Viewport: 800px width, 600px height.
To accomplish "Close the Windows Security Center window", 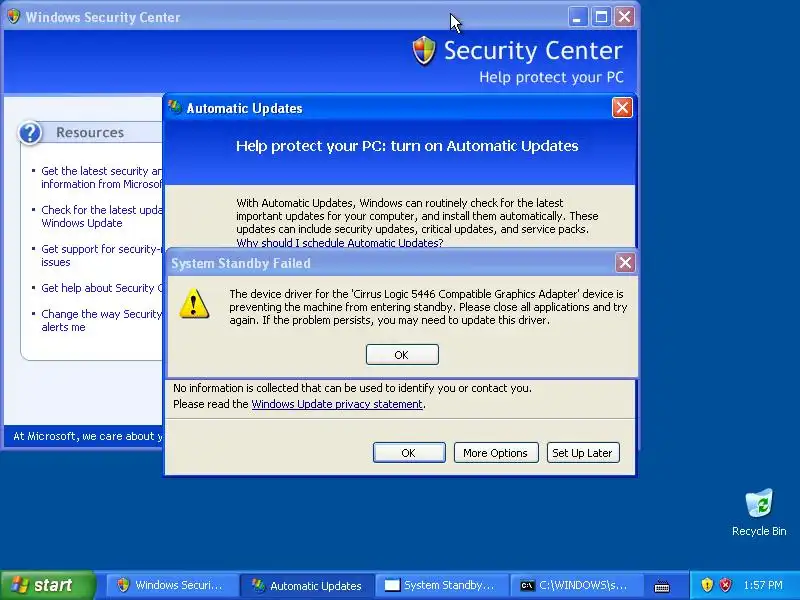I will click(x=624, y=17).
